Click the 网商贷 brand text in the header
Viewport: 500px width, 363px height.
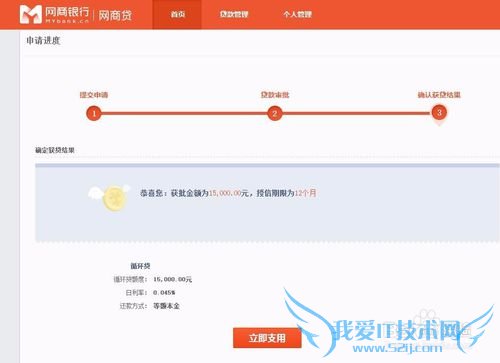tap(115, 15)
